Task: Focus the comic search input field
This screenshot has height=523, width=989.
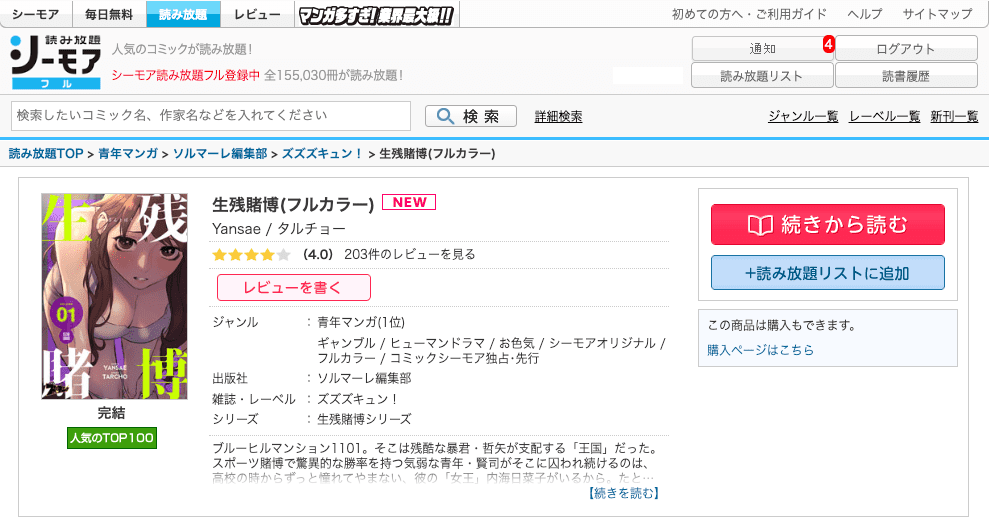Action: tap(210, 116)
